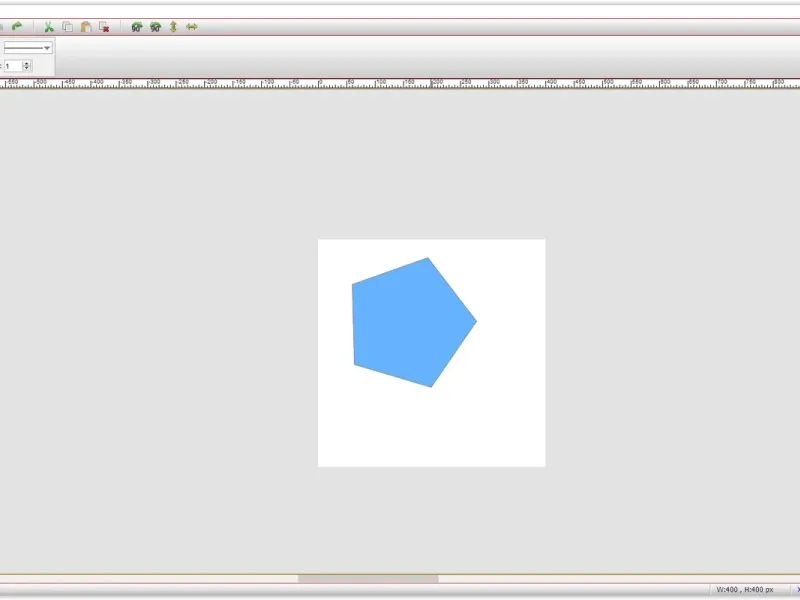The height and width of the screenshot is (600, 800).
Task: Increase line width with the up stepper
Action: click(x=27, y=63)
